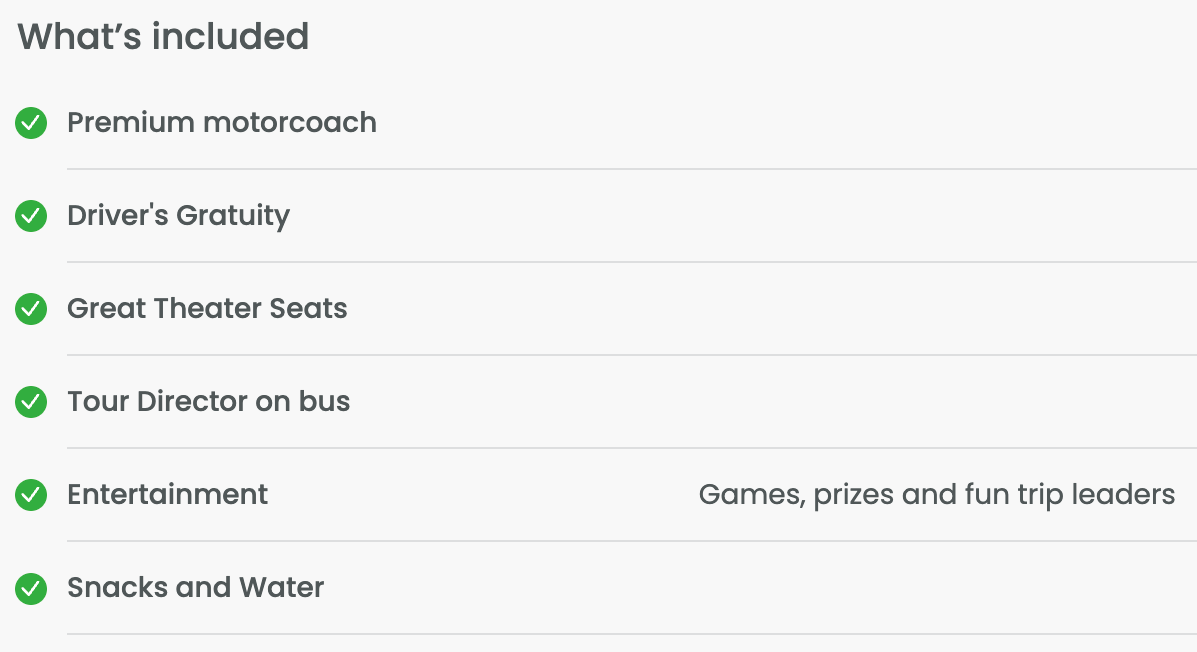
Task: Click the "Games, prizes and fun trip leaders" description
Action: [x=936, y=495]
